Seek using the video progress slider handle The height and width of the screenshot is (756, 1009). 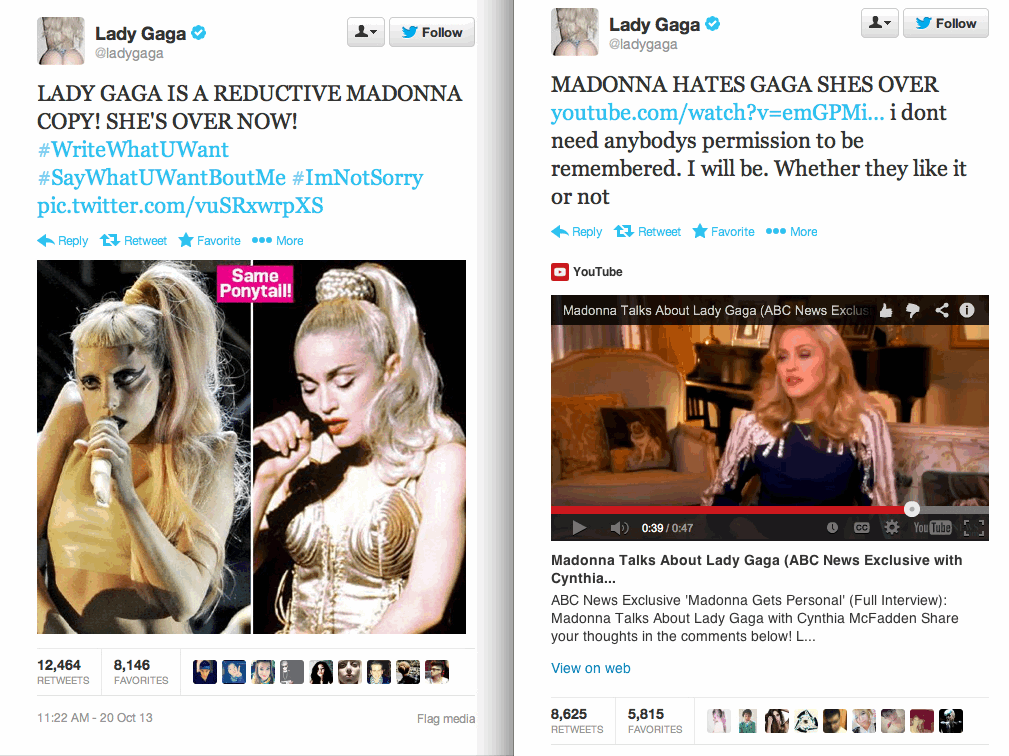click(912, 509)
